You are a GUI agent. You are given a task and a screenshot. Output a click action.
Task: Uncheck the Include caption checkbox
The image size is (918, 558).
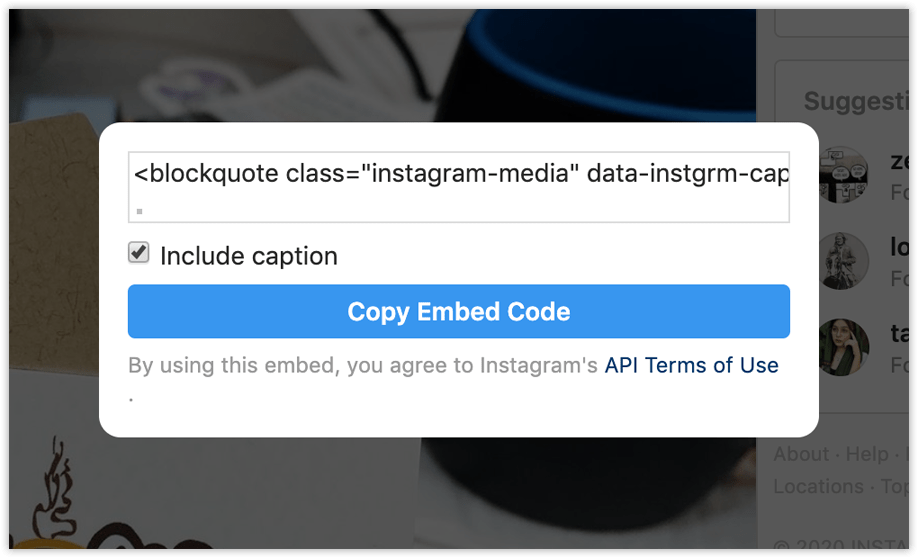coord(139,253)
